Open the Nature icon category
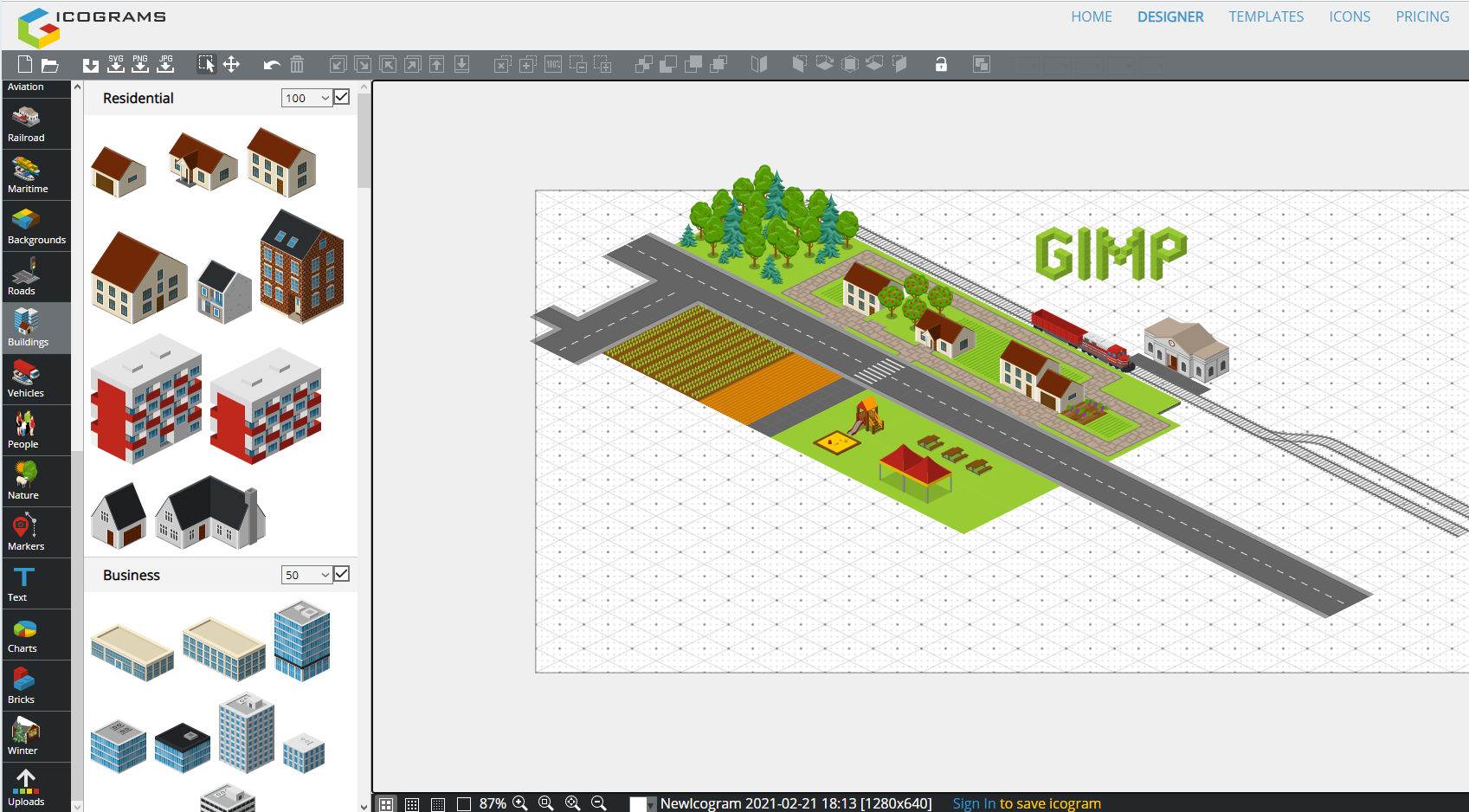The image size is (1469, 812). tap(36, 481)
